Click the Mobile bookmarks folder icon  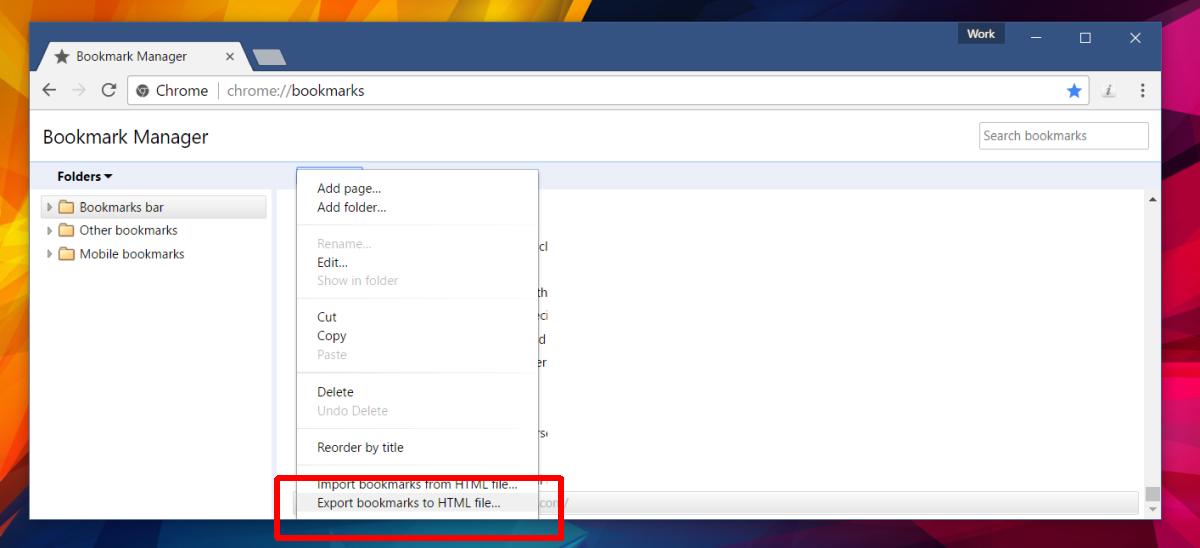pos(67,254)
